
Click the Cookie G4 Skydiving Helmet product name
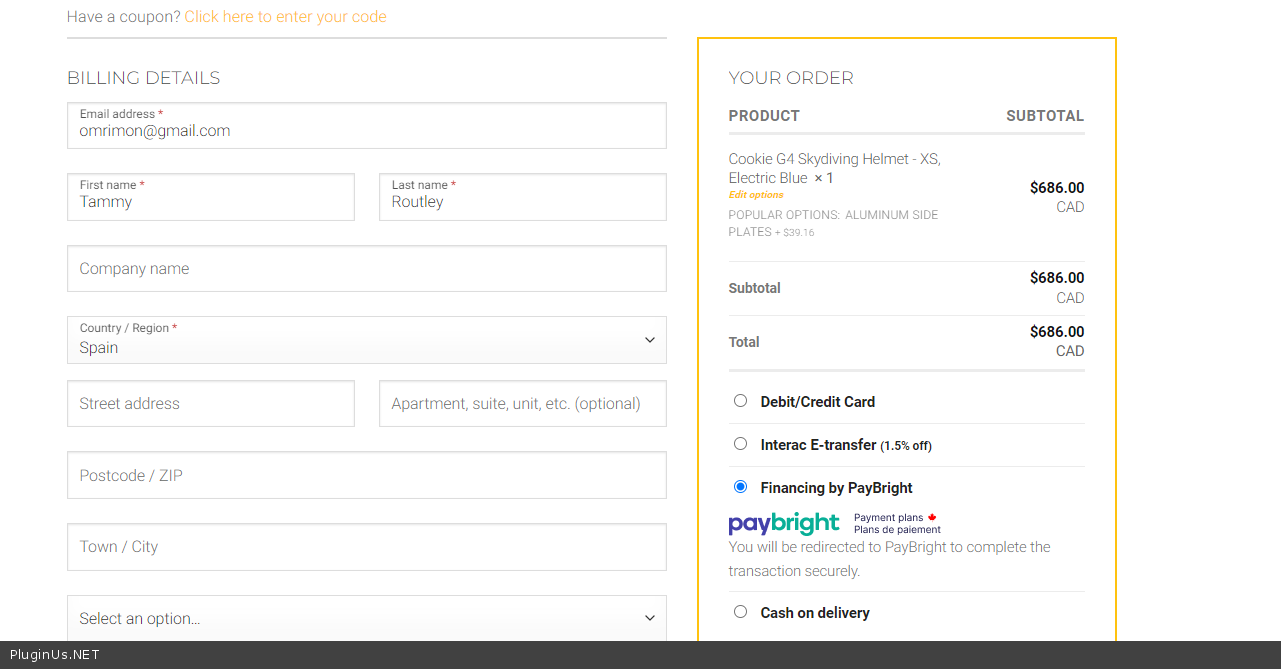834,159
